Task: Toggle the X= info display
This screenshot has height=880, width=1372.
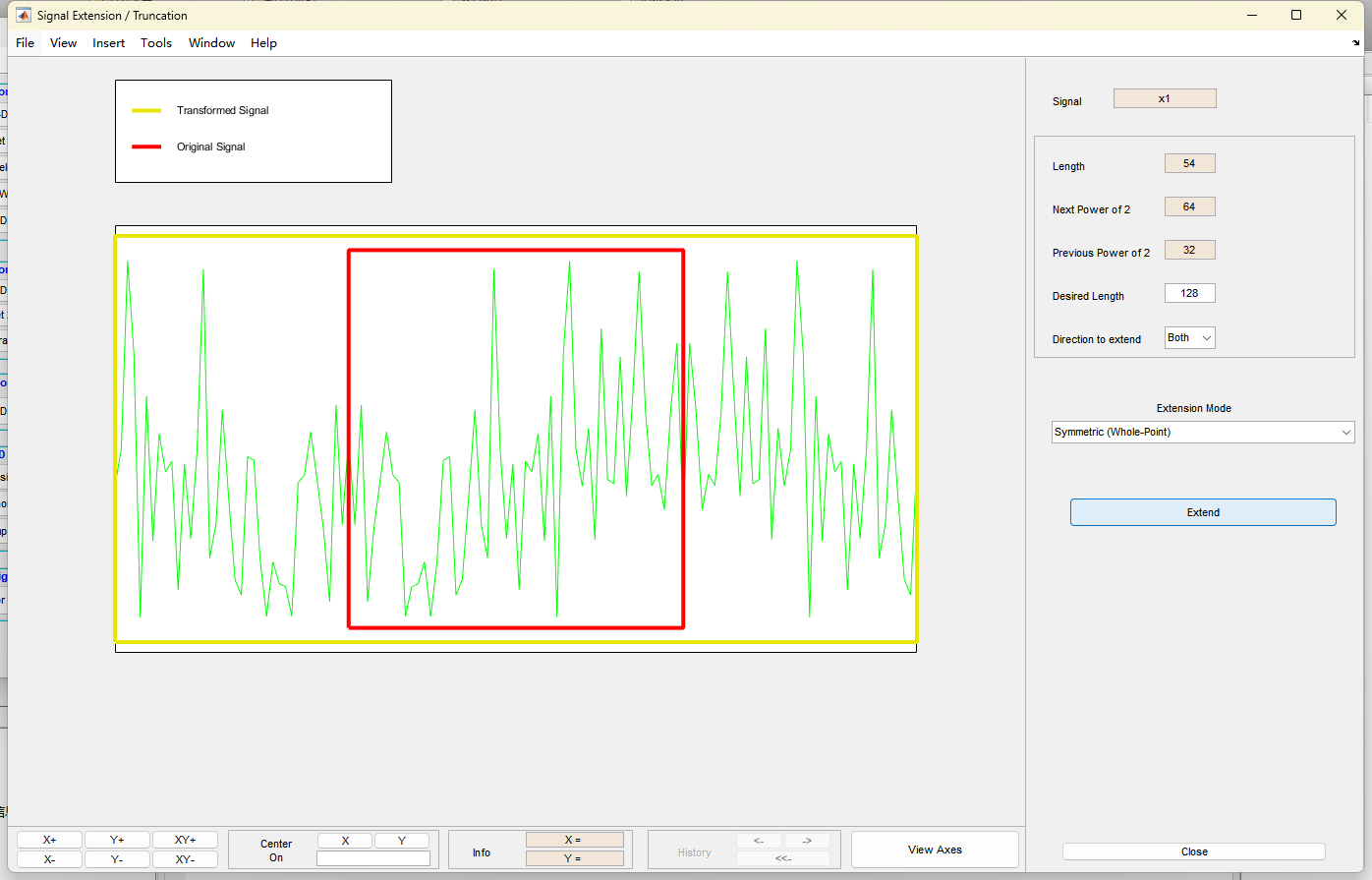Action: click(x=575, y=839)
